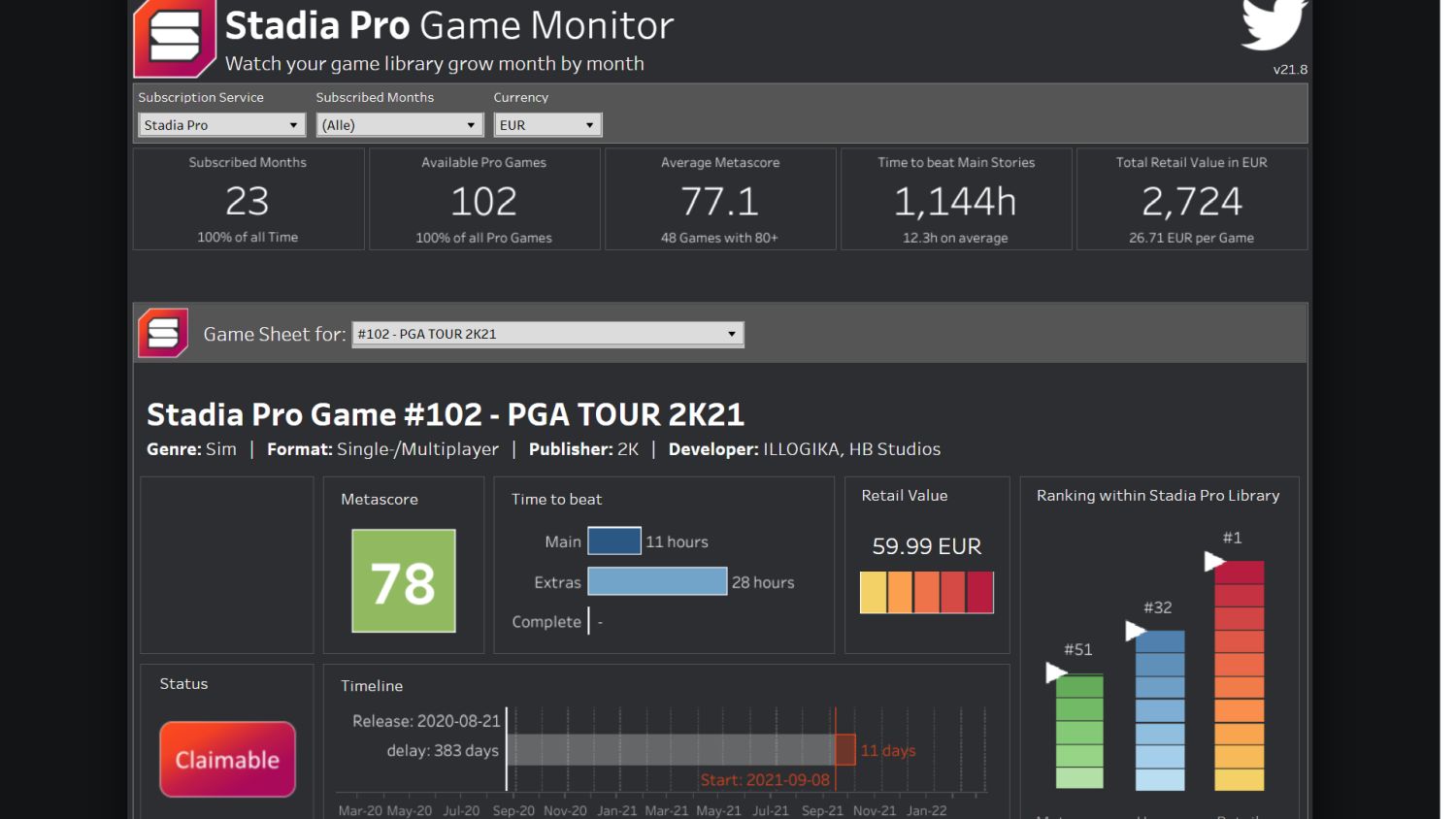
Task: Click the green Metascore 78 badge
Action: pyautogui.click(x=403, y=581)
